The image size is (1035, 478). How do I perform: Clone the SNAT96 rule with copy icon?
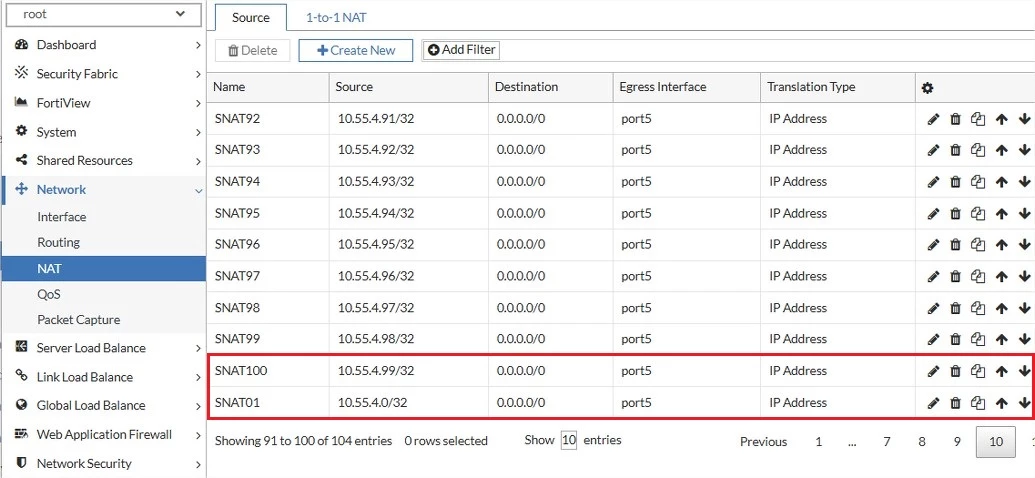click(x=978, y=244)
